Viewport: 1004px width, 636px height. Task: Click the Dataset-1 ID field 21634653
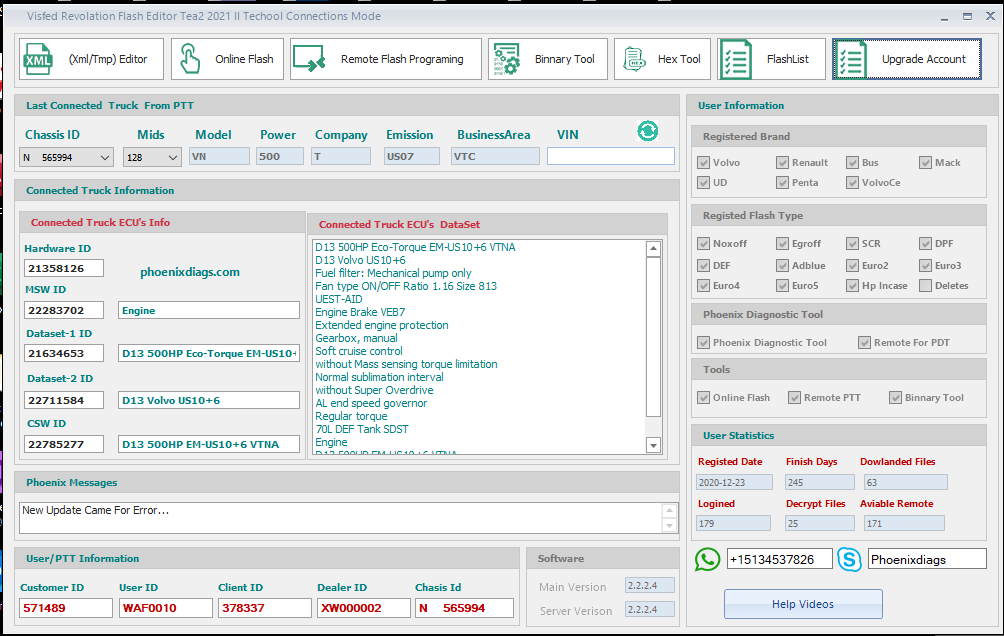pyautogui.click(x=64, y=354)
